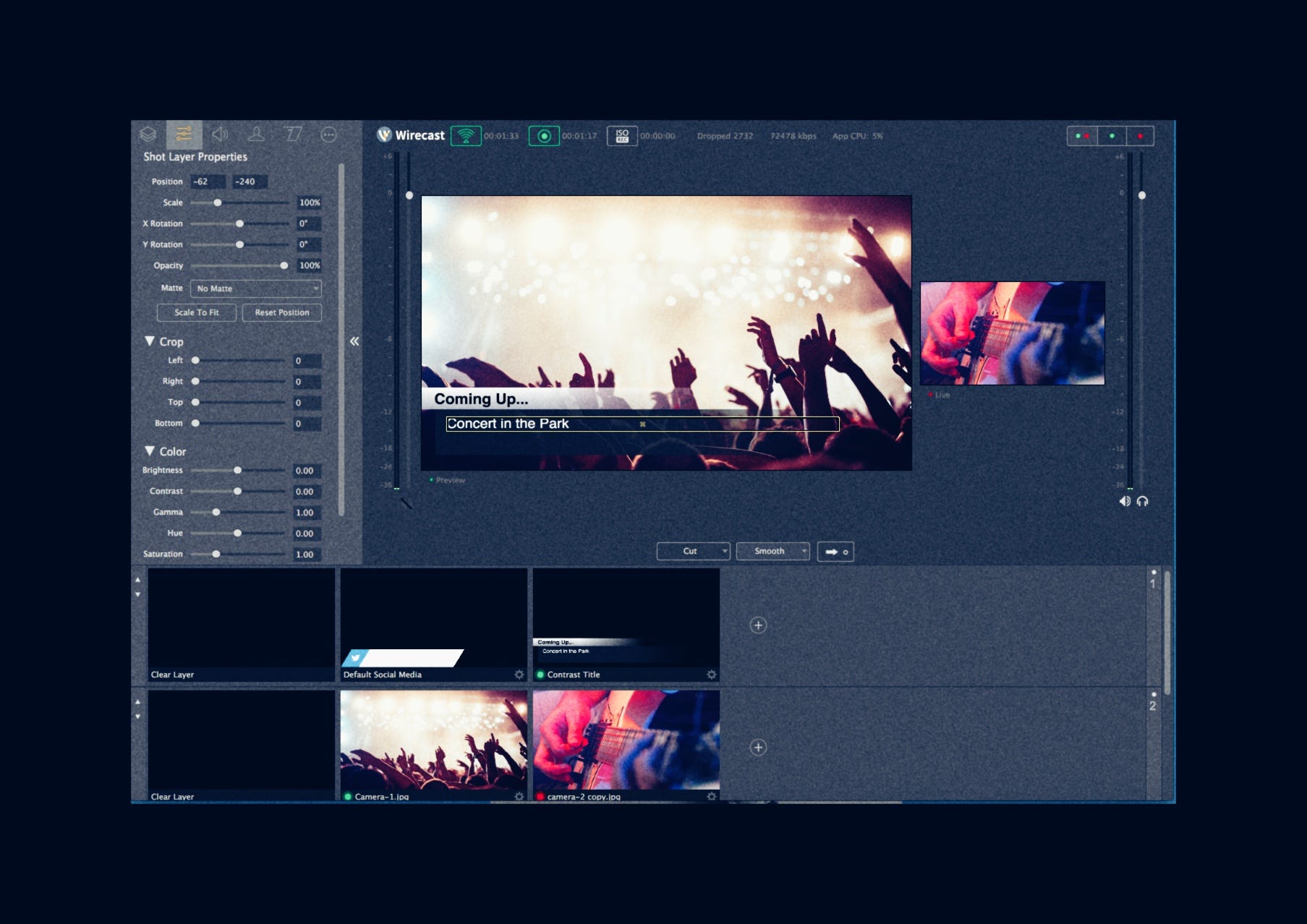Enable ISO recording
This screenshot has width=1307, height=924.
[x=621, y=135]
